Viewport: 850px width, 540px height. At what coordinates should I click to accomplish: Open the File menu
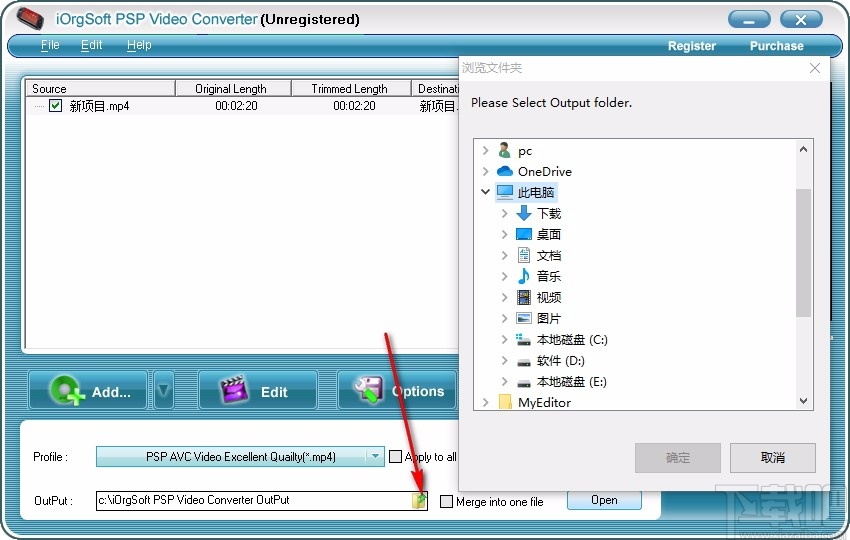click(50, 45)
